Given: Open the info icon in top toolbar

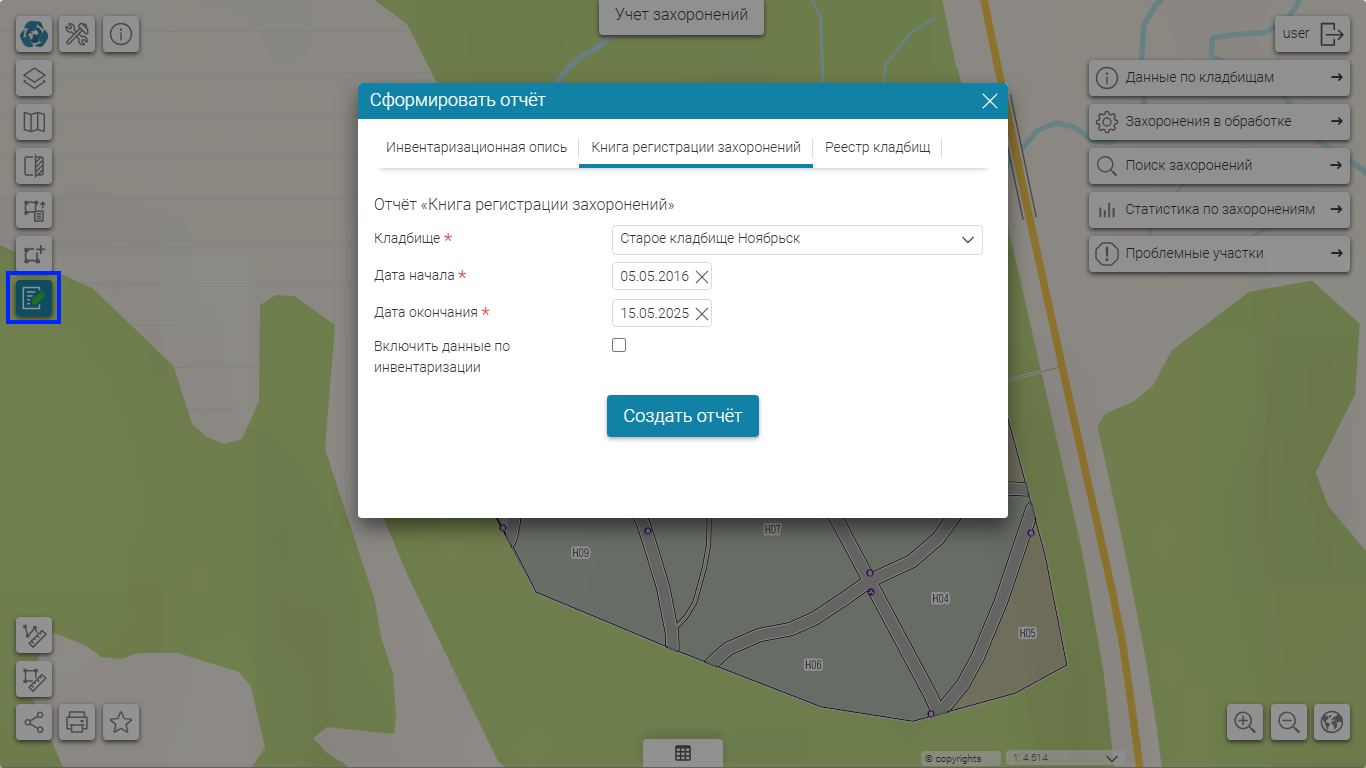Looking at the screenshot, I should [121, 34].
